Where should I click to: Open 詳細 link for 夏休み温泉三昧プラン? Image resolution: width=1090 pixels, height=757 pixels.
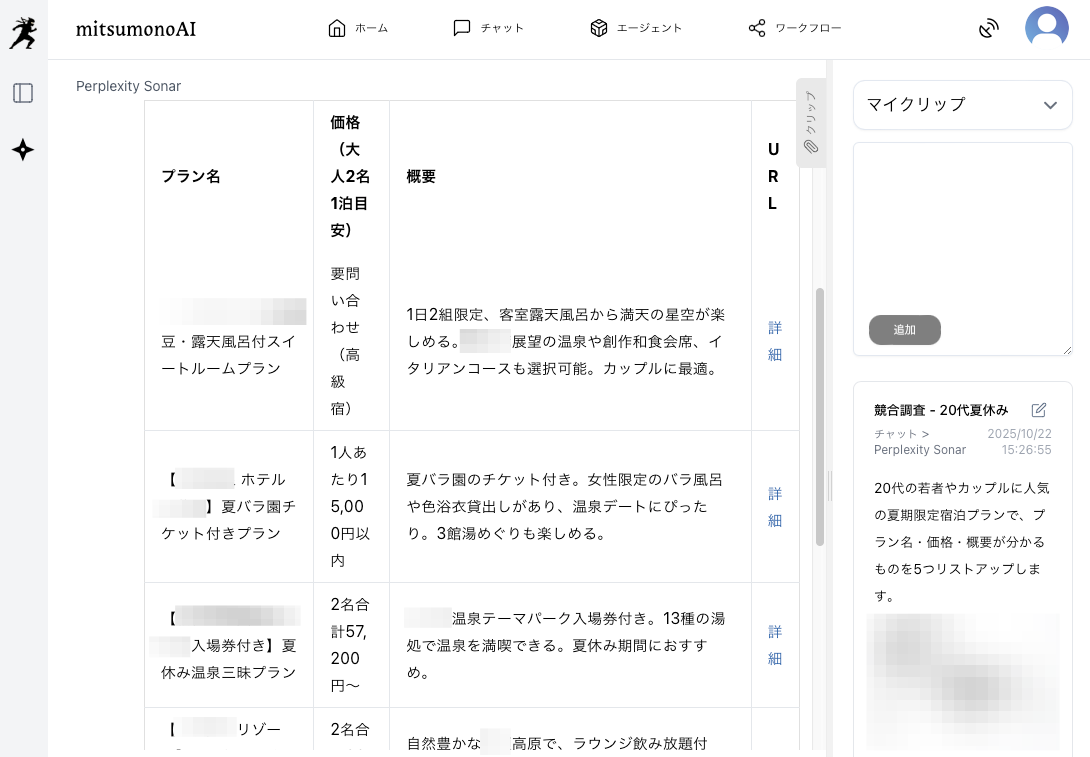pyautogui.click(x=775, y=645)
